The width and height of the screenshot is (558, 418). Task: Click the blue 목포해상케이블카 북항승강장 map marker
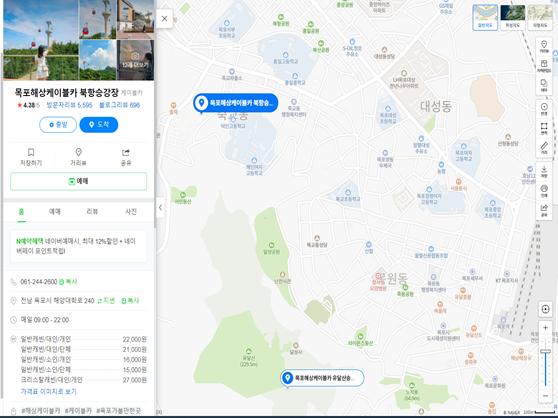coord(236,103)
